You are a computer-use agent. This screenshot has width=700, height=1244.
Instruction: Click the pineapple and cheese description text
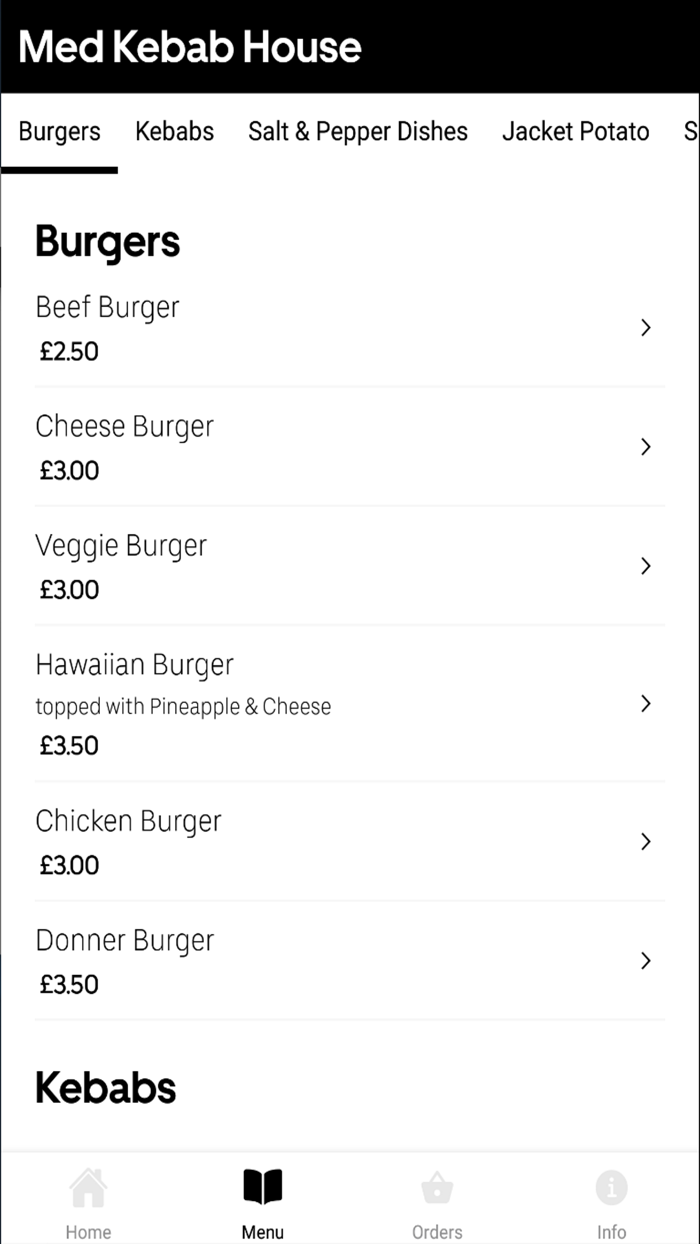(183, 706)
